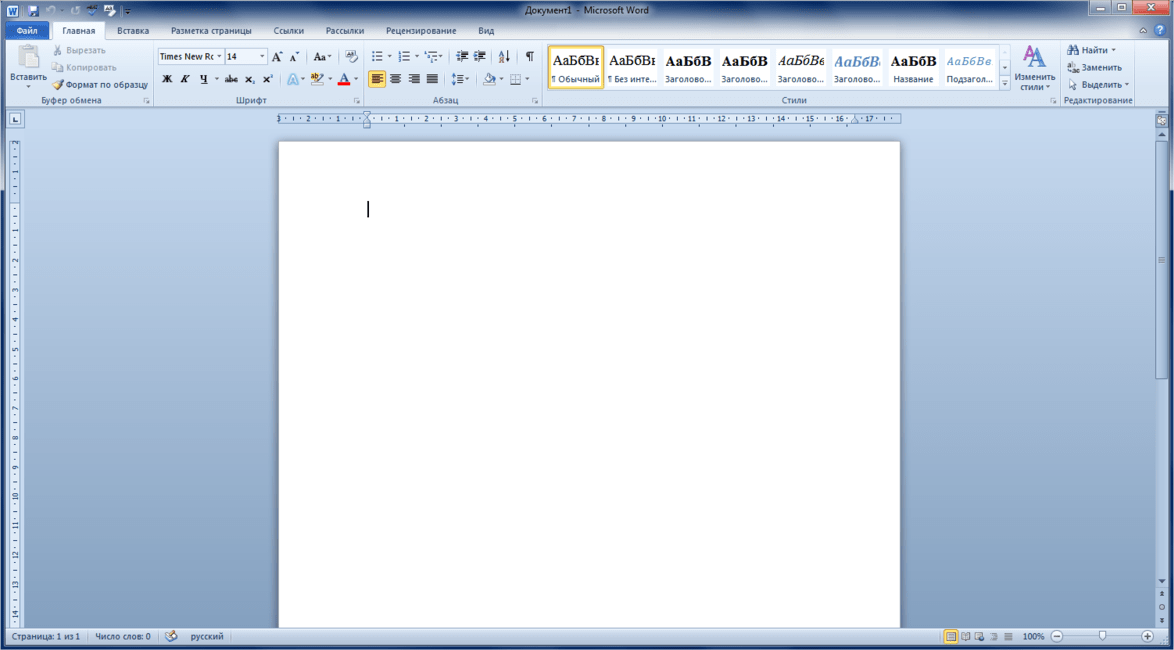
Task: Expand the line spacing dropdown
Action: coord(466,79)
